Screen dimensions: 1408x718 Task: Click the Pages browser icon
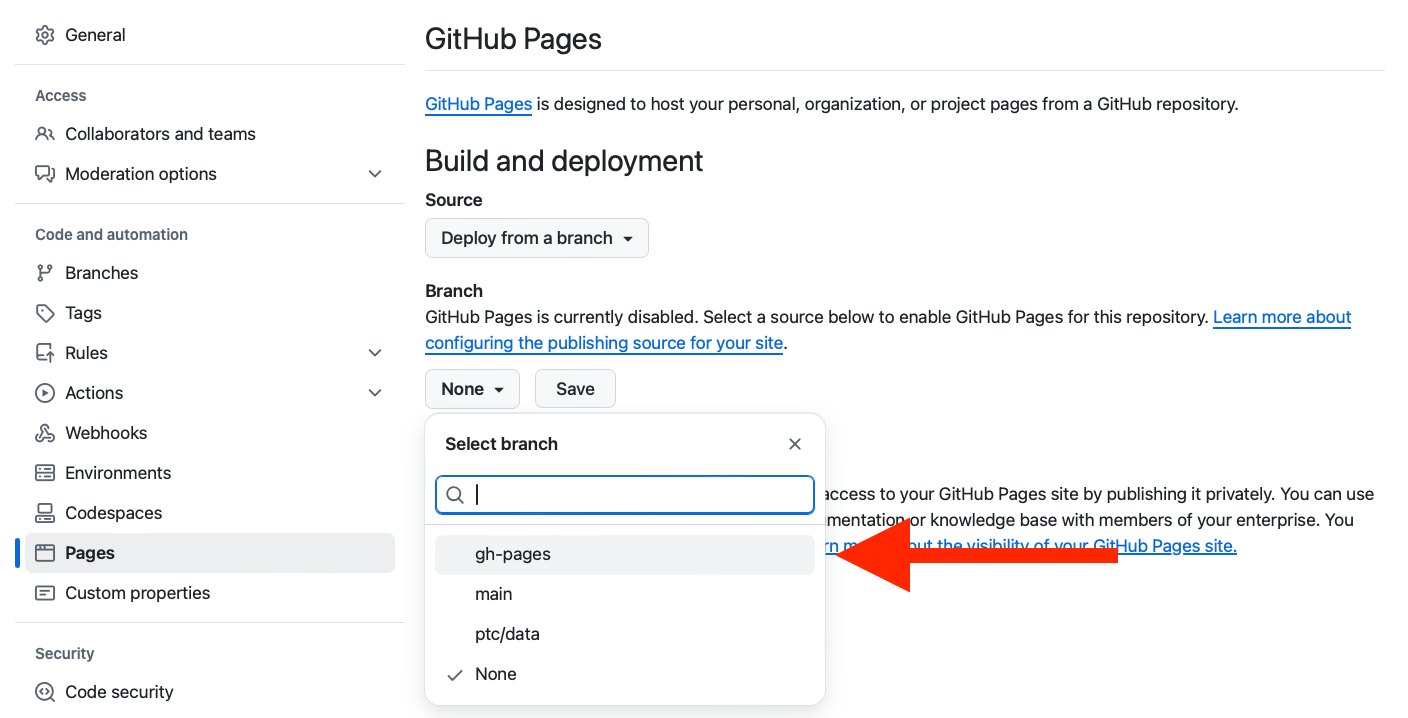pos(45,553)
